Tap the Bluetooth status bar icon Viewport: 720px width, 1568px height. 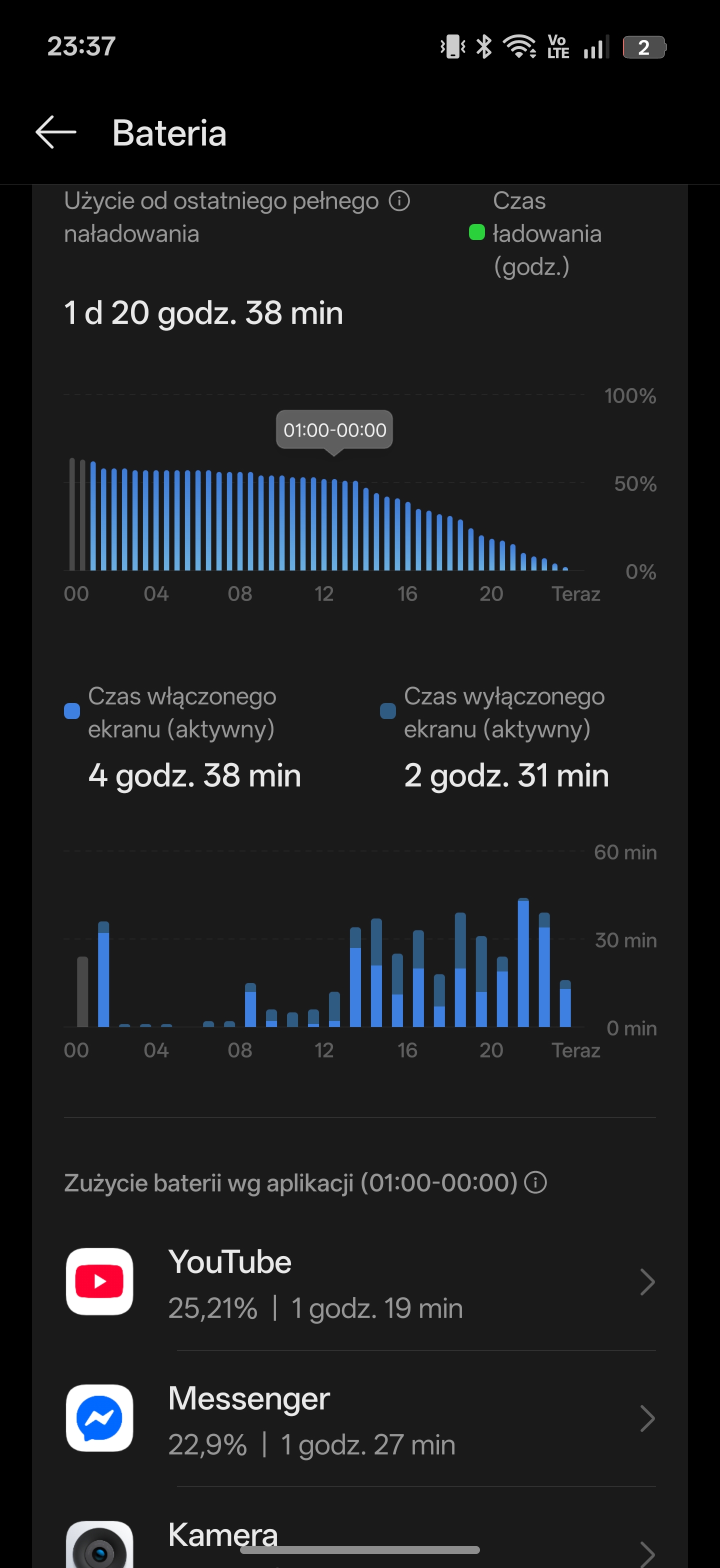[x=484, y=47]
